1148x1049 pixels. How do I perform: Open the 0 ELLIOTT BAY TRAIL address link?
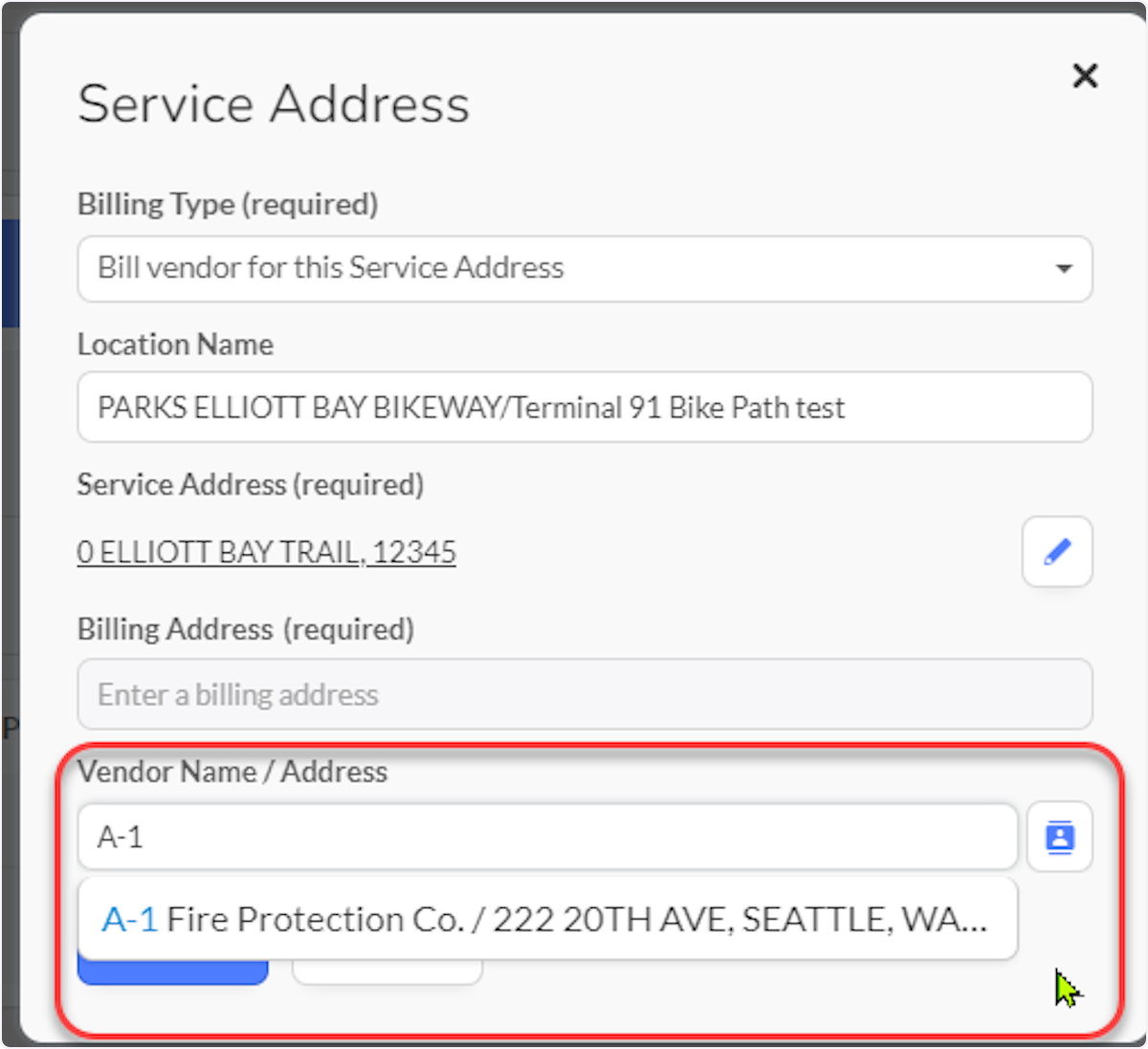(266, 552)
